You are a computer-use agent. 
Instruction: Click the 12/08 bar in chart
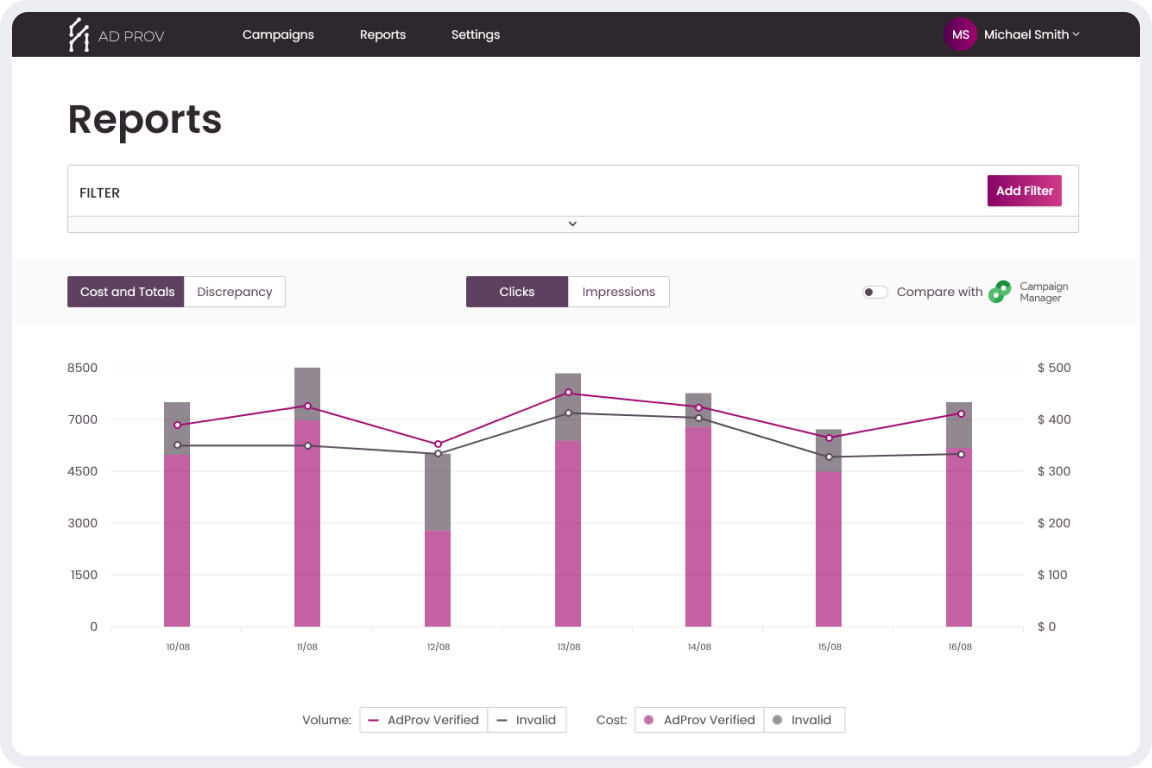click(438, 560)
